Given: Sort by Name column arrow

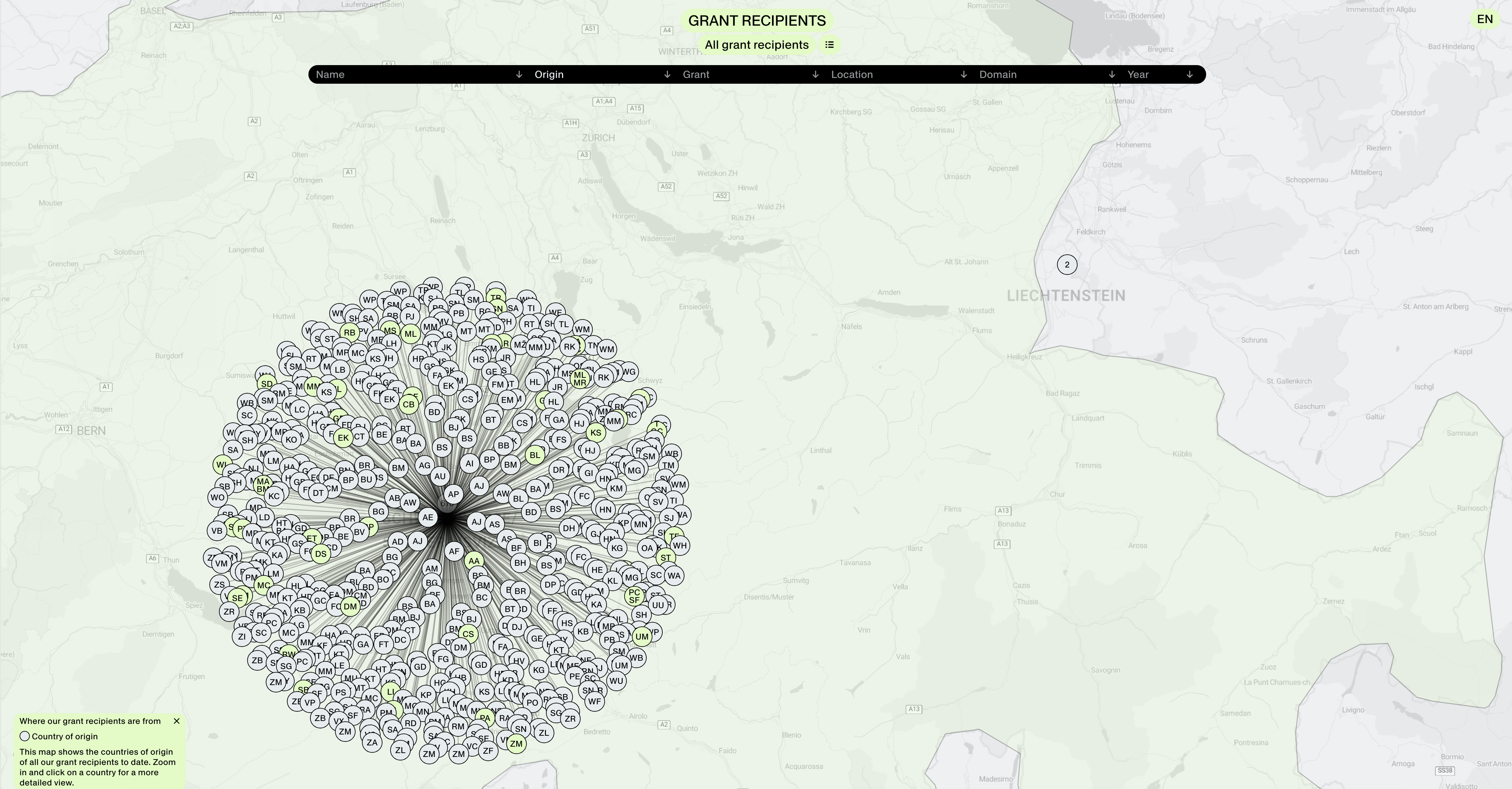Looking at the screenshot, I should click(x=519, y=74).
